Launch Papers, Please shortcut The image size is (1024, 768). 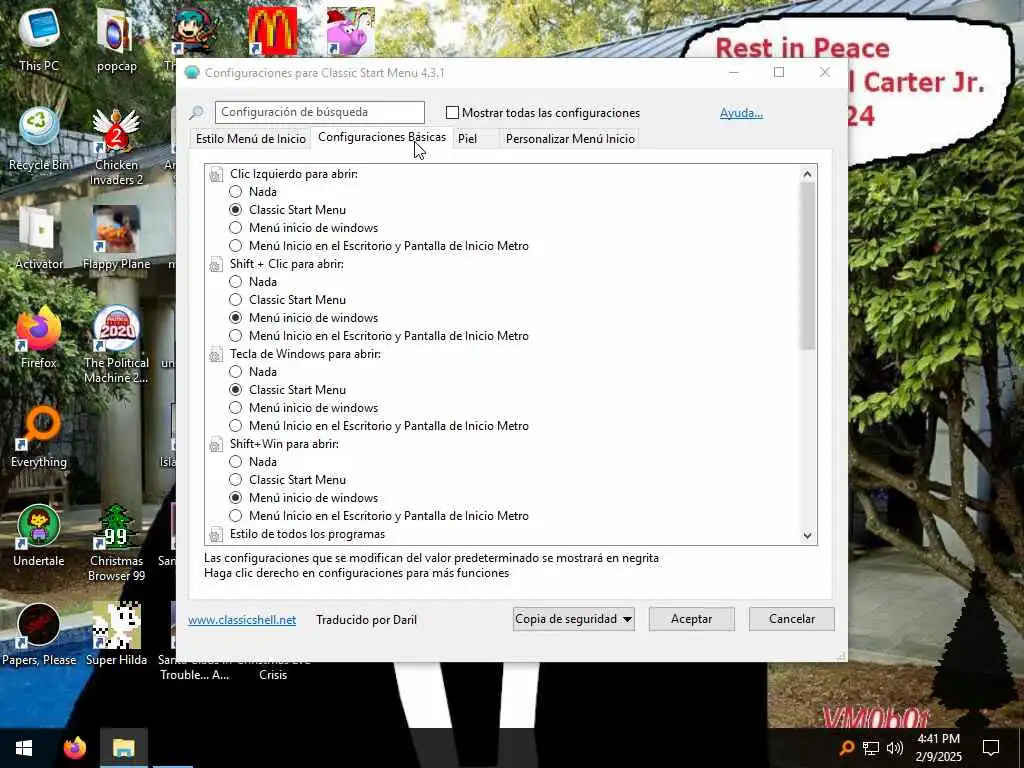[39, 635]
